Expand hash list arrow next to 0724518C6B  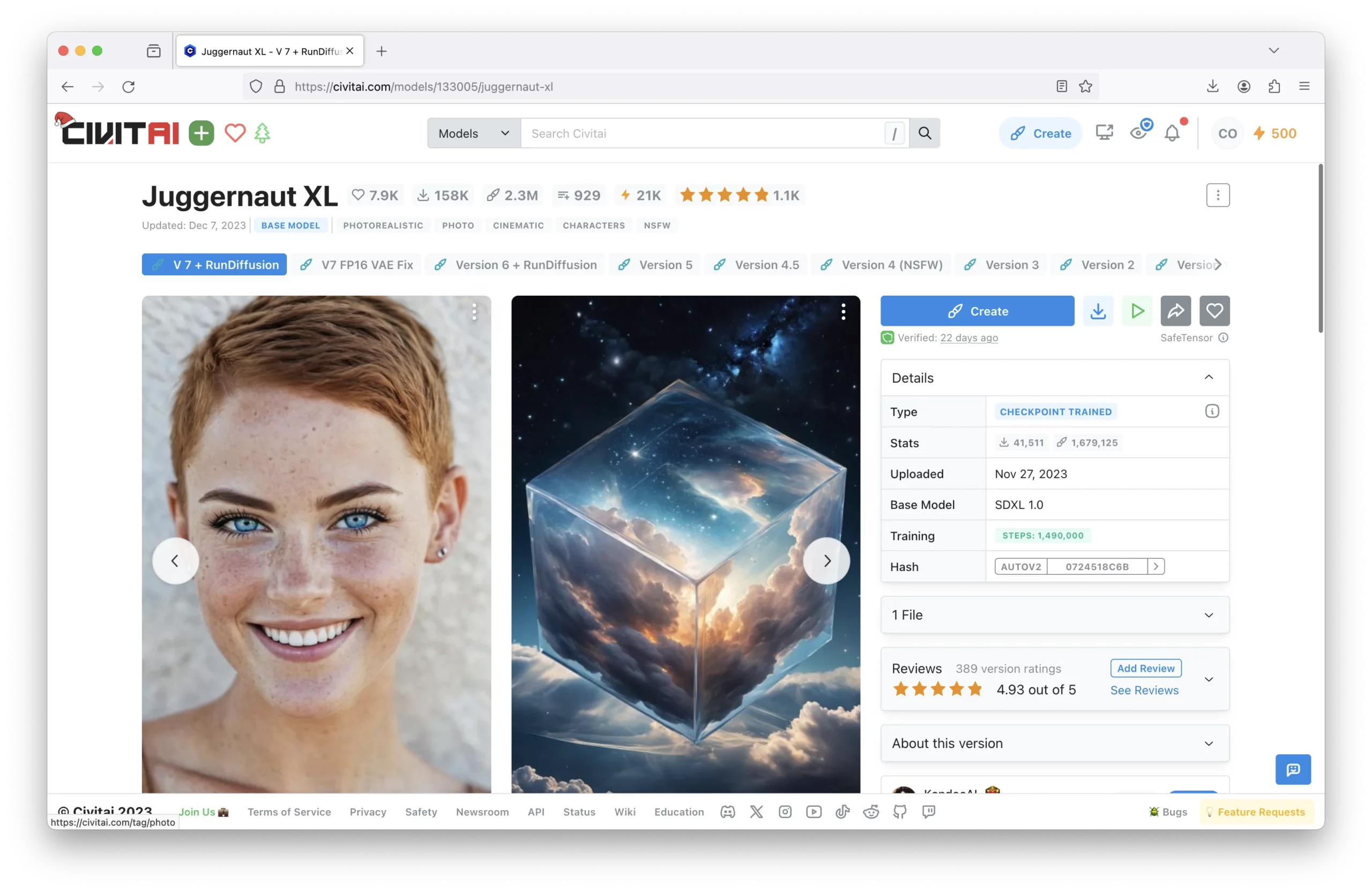(x=1156, y=567)
